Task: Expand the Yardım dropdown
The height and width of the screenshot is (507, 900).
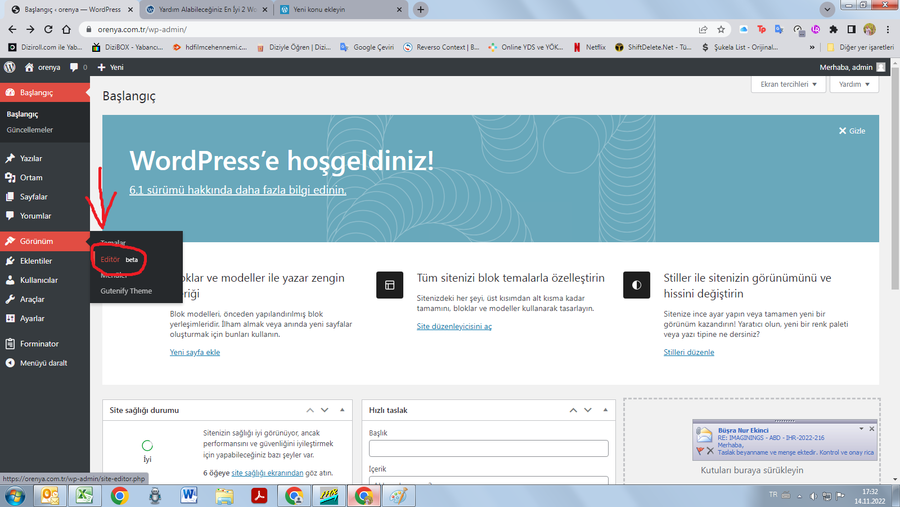Action: coord(854,84)
